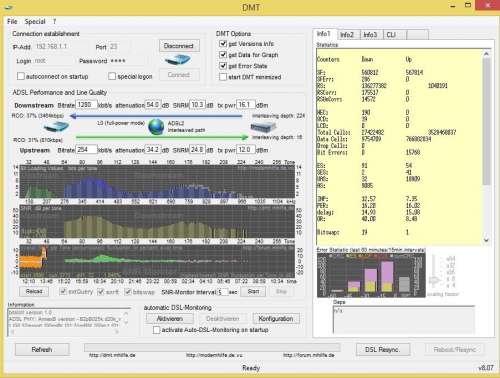Click the modem icon under Disconnect button

tap(178, 60)
